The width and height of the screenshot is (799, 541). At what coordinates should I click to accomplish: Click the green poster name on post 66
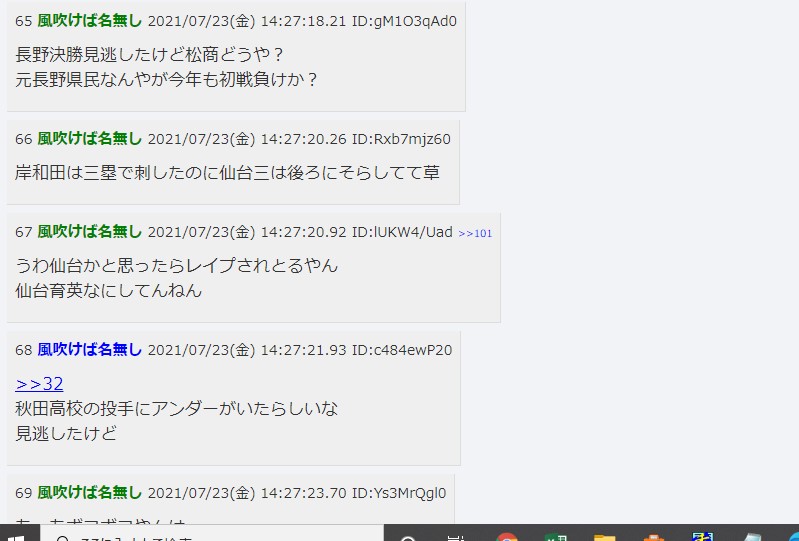pos(89,139)
